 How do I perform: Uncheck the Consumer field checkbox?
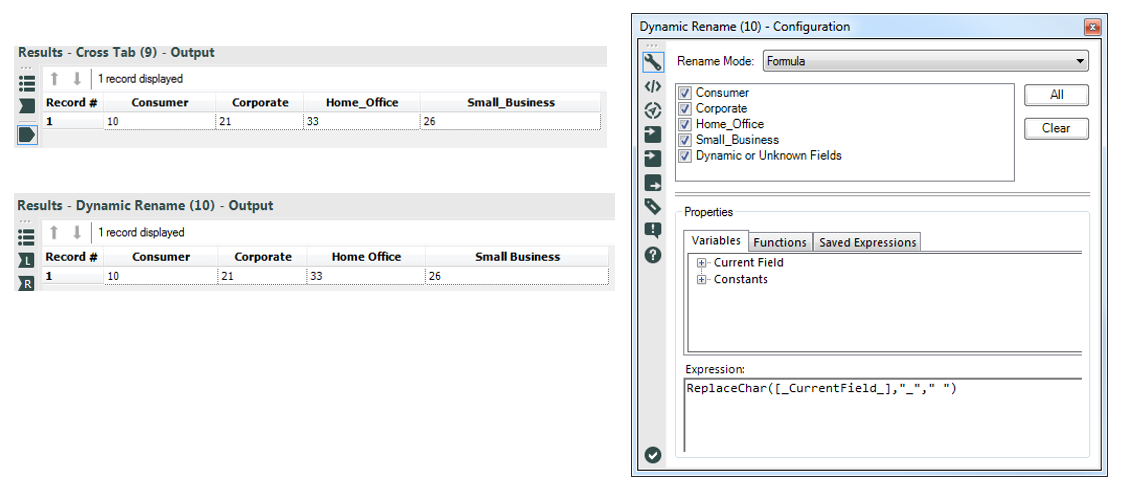(x=686, y=93)
